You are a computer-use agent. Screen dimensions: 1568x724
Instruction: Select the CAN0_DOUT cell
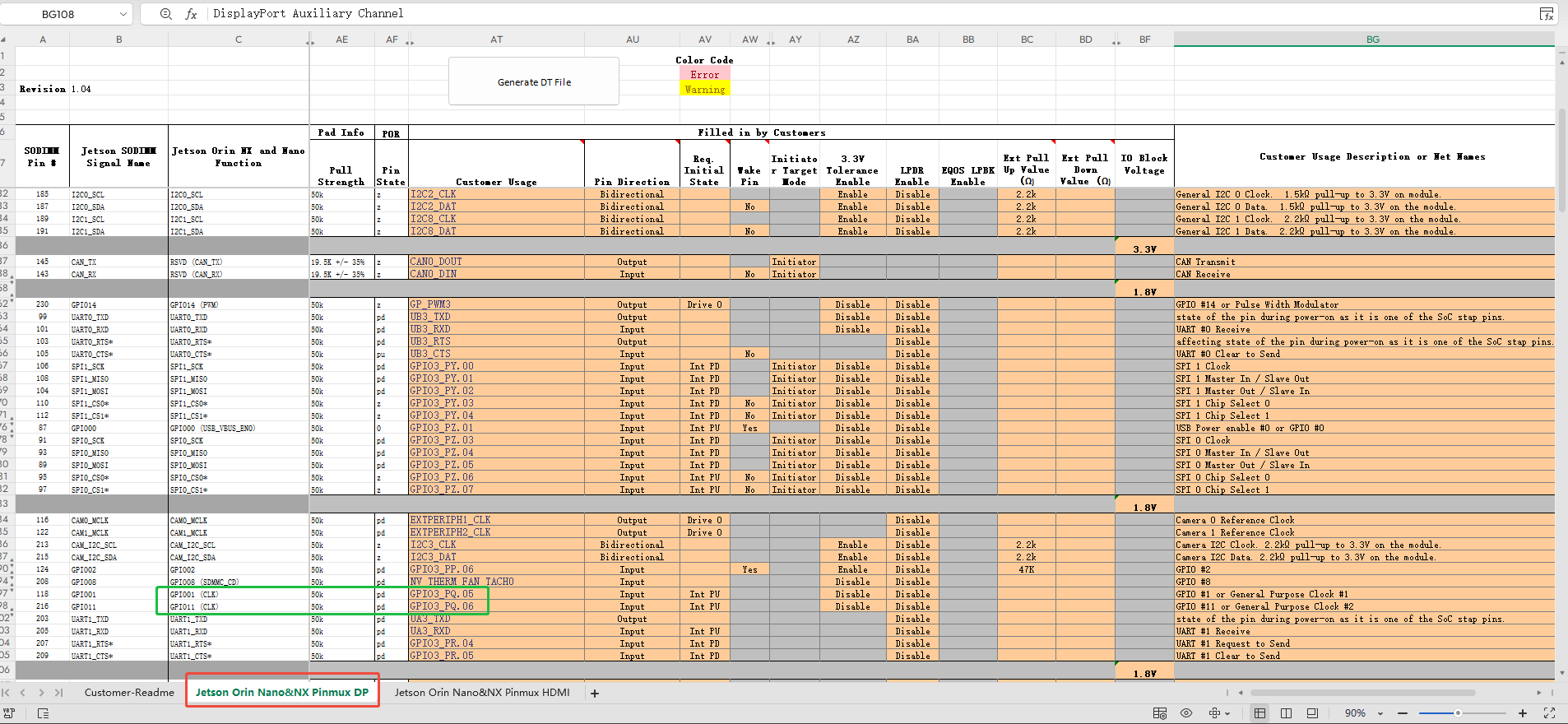click(x=496, y=262)
